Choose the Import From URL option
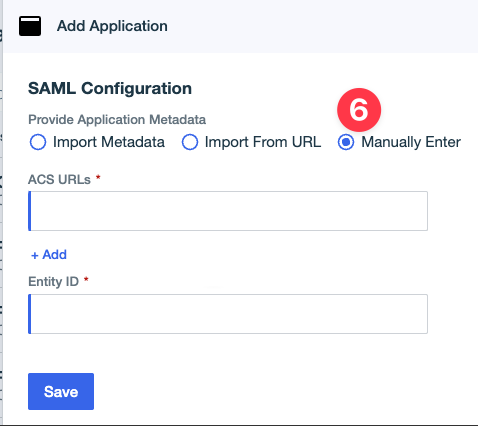The height and width of the screenshot is (426, 478). tap(190, 142)
